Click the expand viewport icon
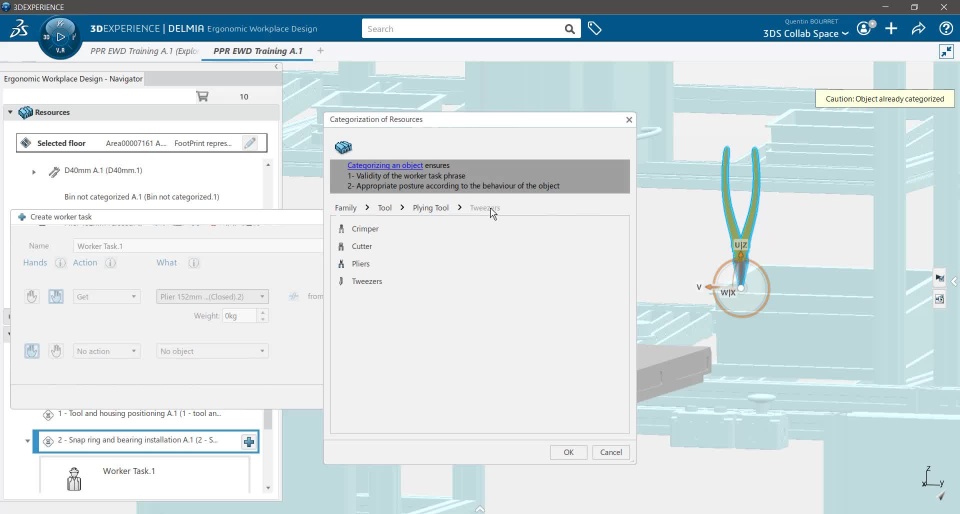 click(946, 51)
